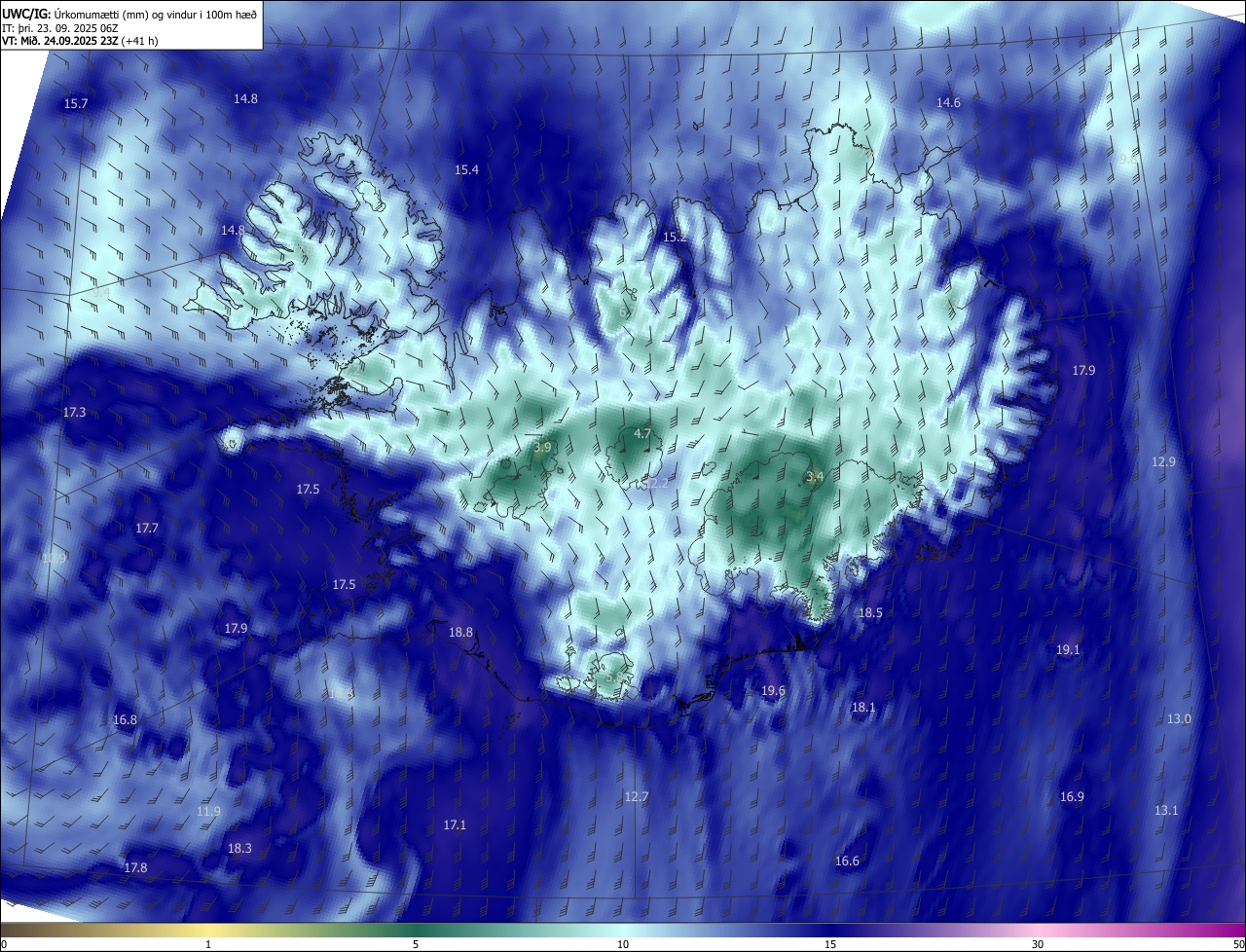This screenshot has height=952, width=1246.
Task: Click the 17.1 value label
Action: point(455,824)
